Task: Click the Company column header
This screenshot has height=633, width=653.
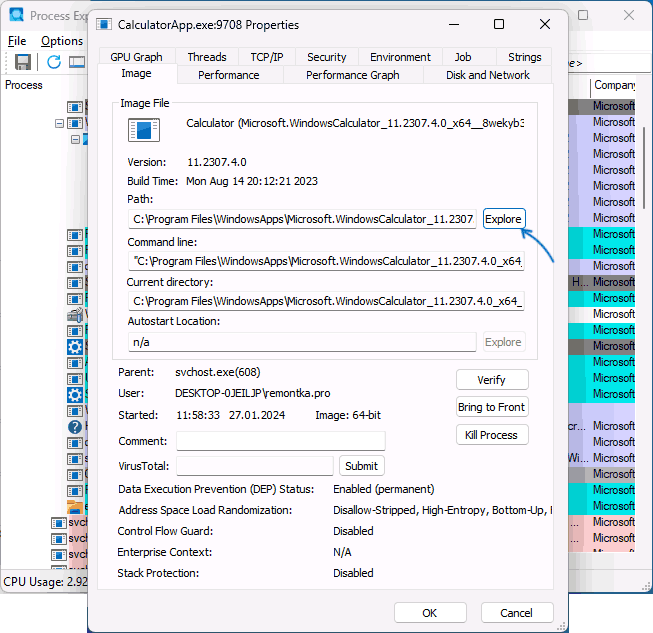Action: pyautogui.click(x=614, y=85)
